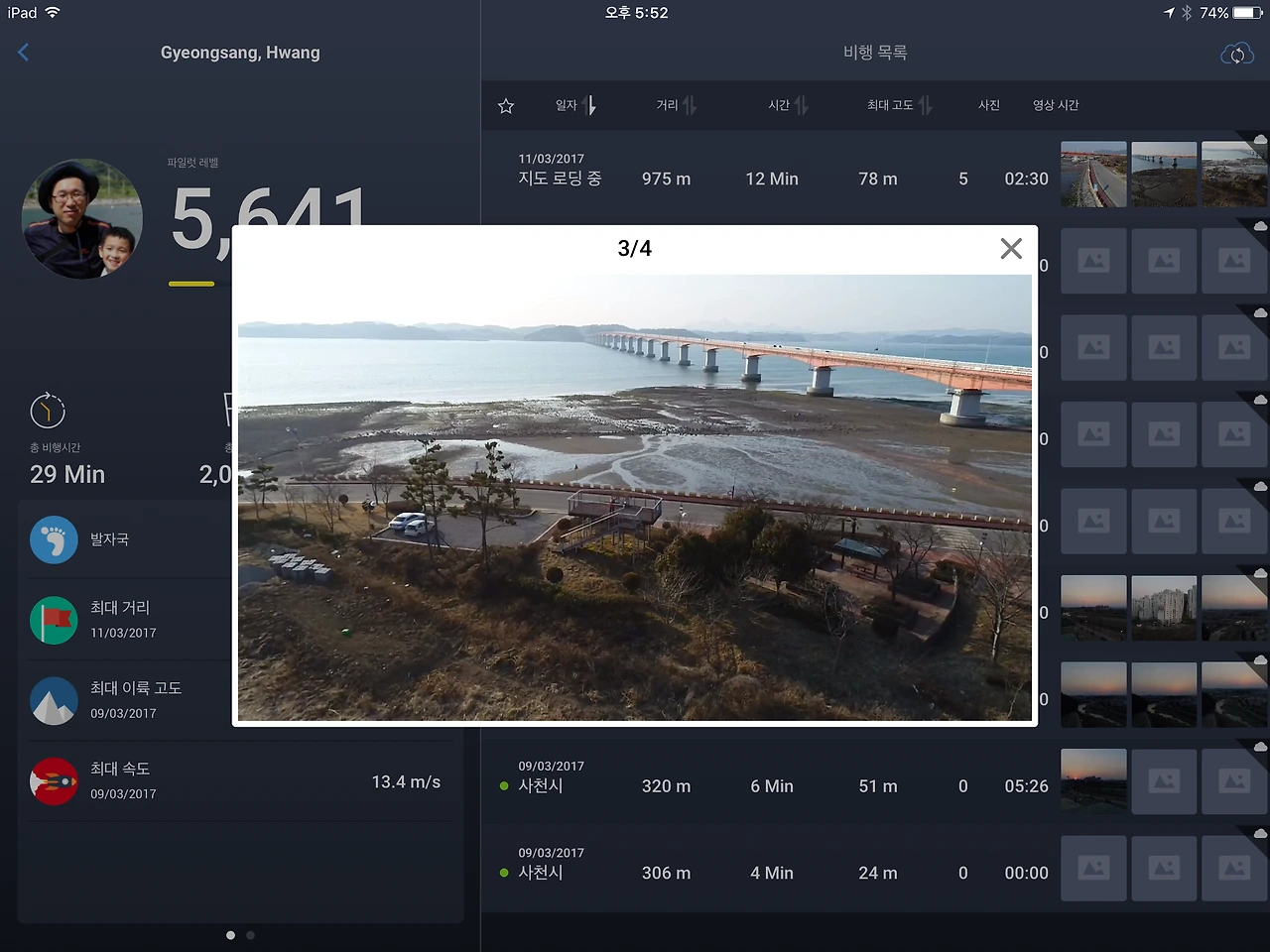Tap the total flight time clock icon
Viewport: 1270px width, 952px height.
click(48, 410)
